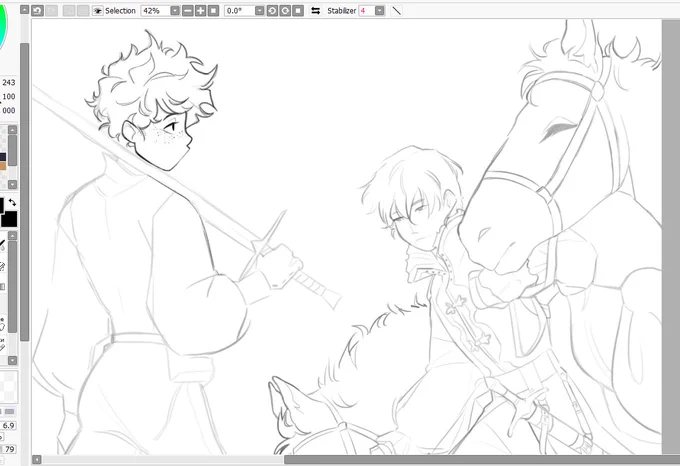
Task: Zoom out with the minus button
Action: [x=188, y=11]
